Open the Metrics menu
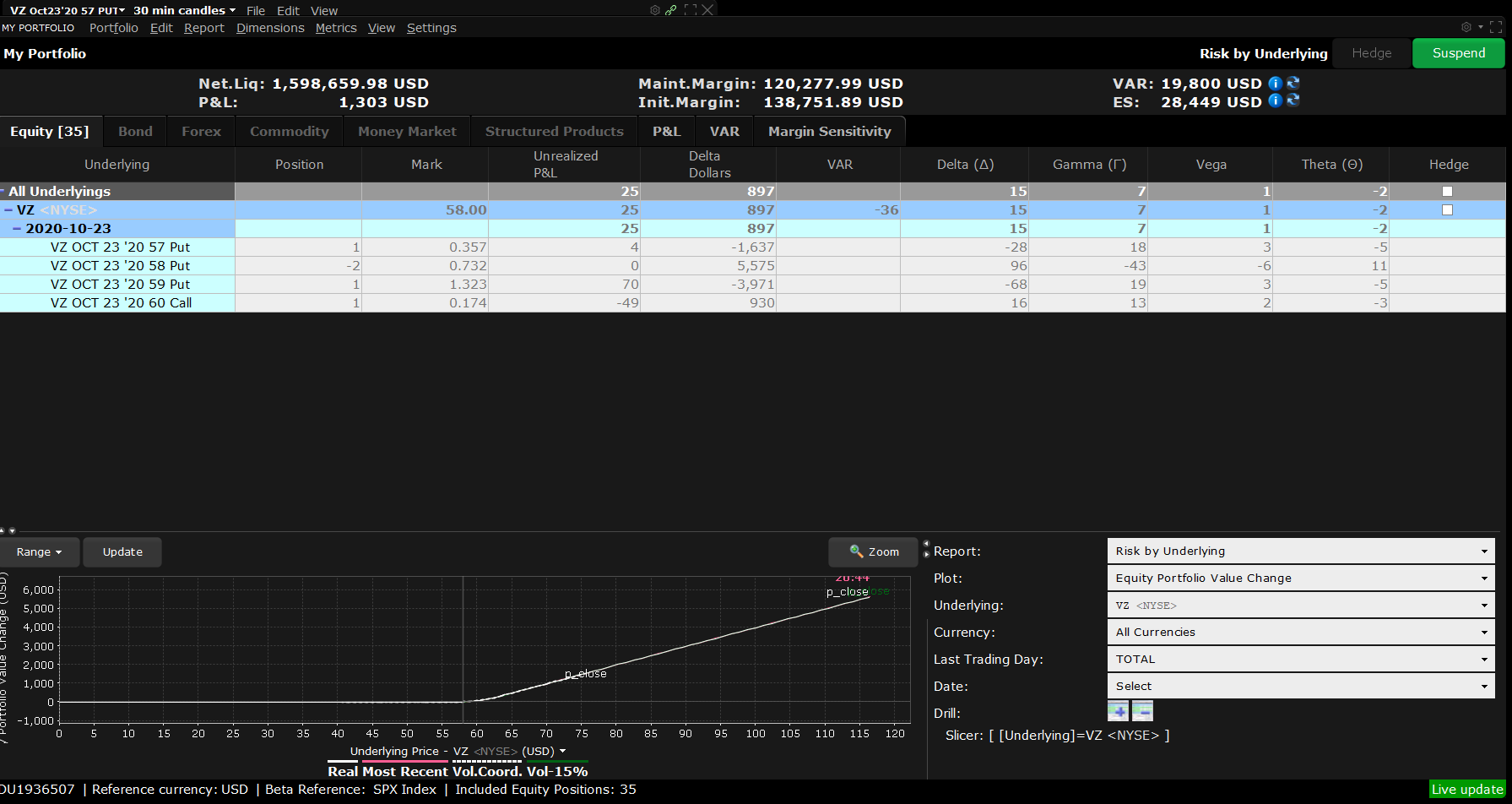The height and width of the screenshot is (804, 1512). tap(336, 28)
